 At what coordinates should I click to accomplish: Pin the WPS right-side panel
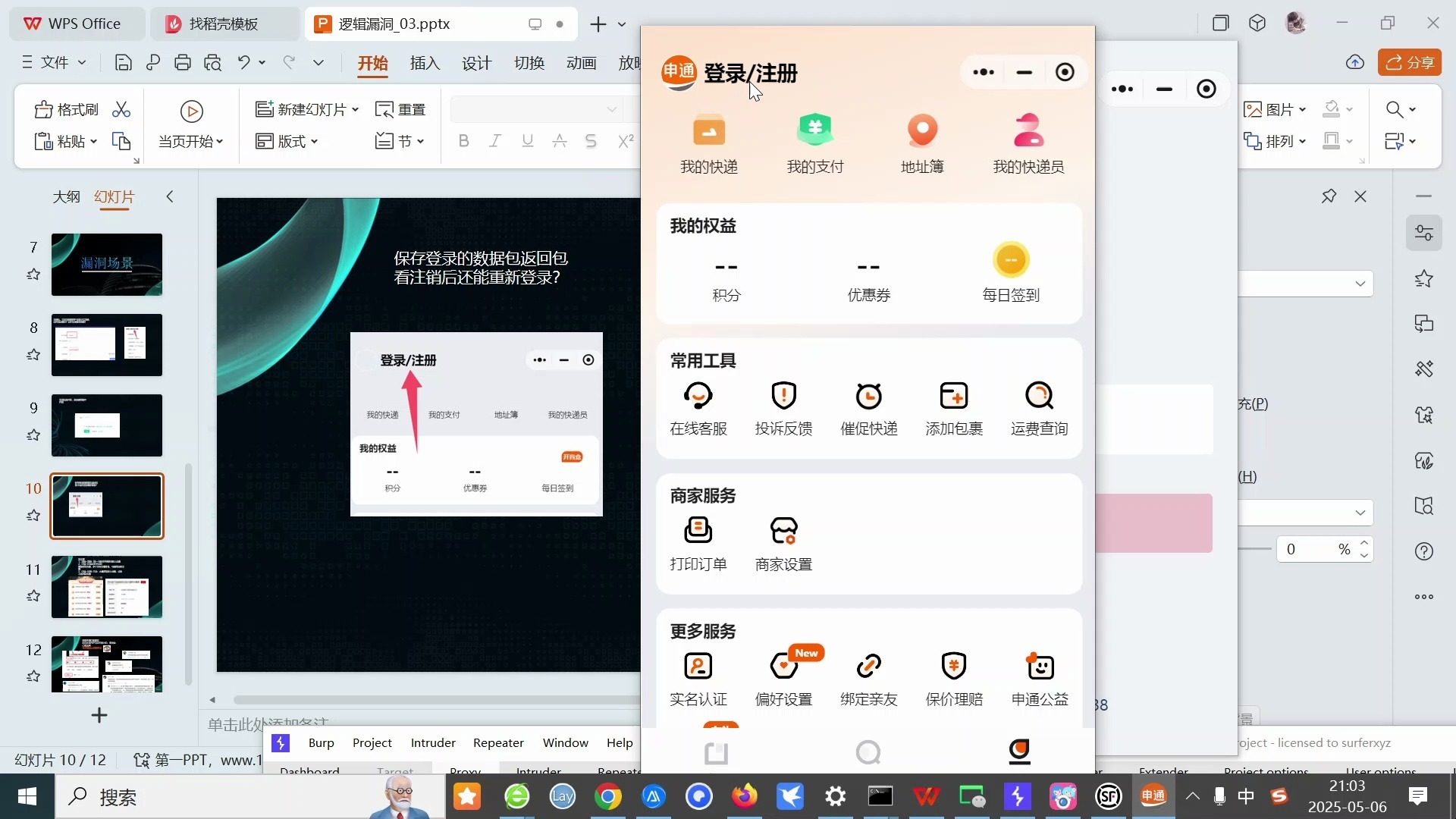point(1329,196)
